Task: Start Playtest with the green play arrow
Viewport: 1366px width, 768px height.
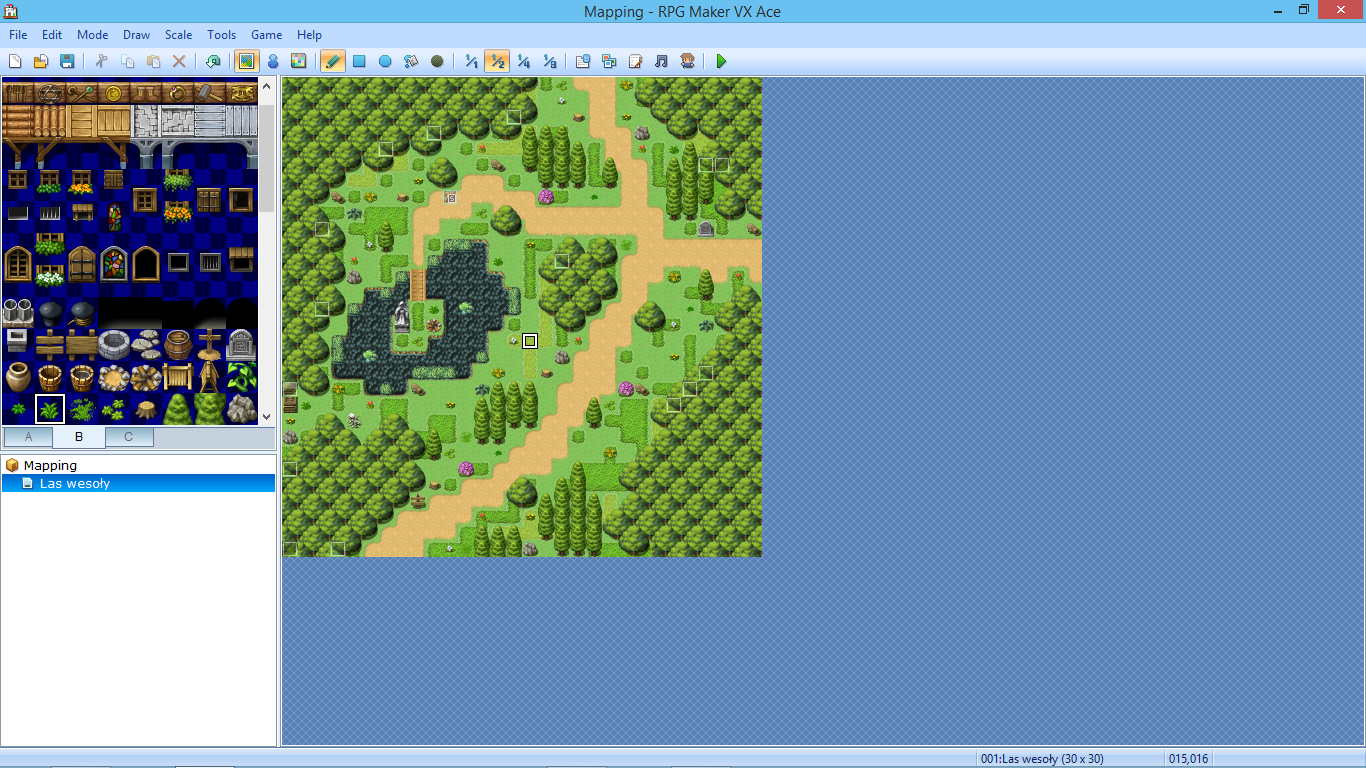Action: 721,61
